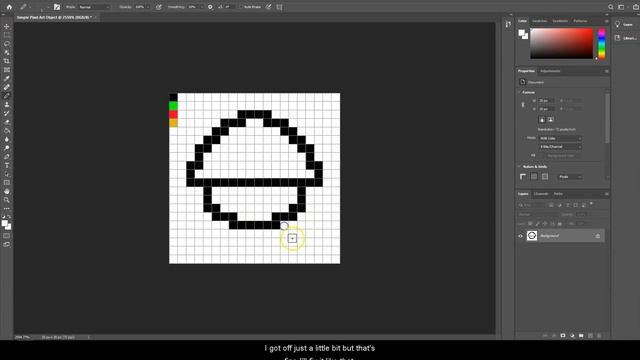Open the pencil Mode dropdown
This screenshot has height=360, width=640.
[x=93, y=7]
